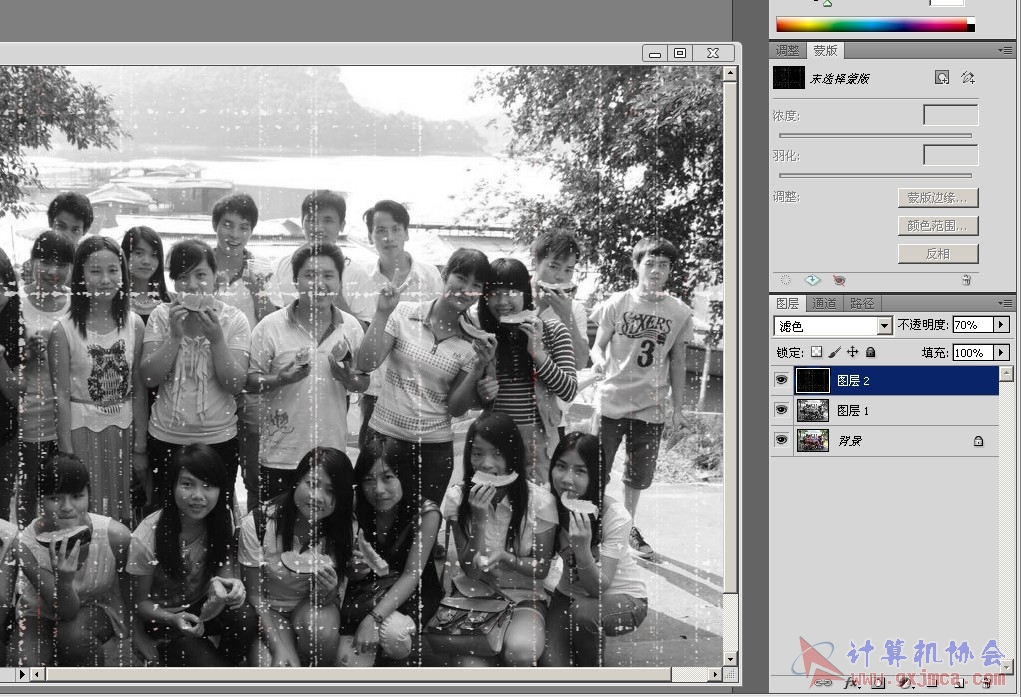Create a new fill or adjustment layer
The width and height of the screenshot is (1021, 697).
[x=905, y=682]
